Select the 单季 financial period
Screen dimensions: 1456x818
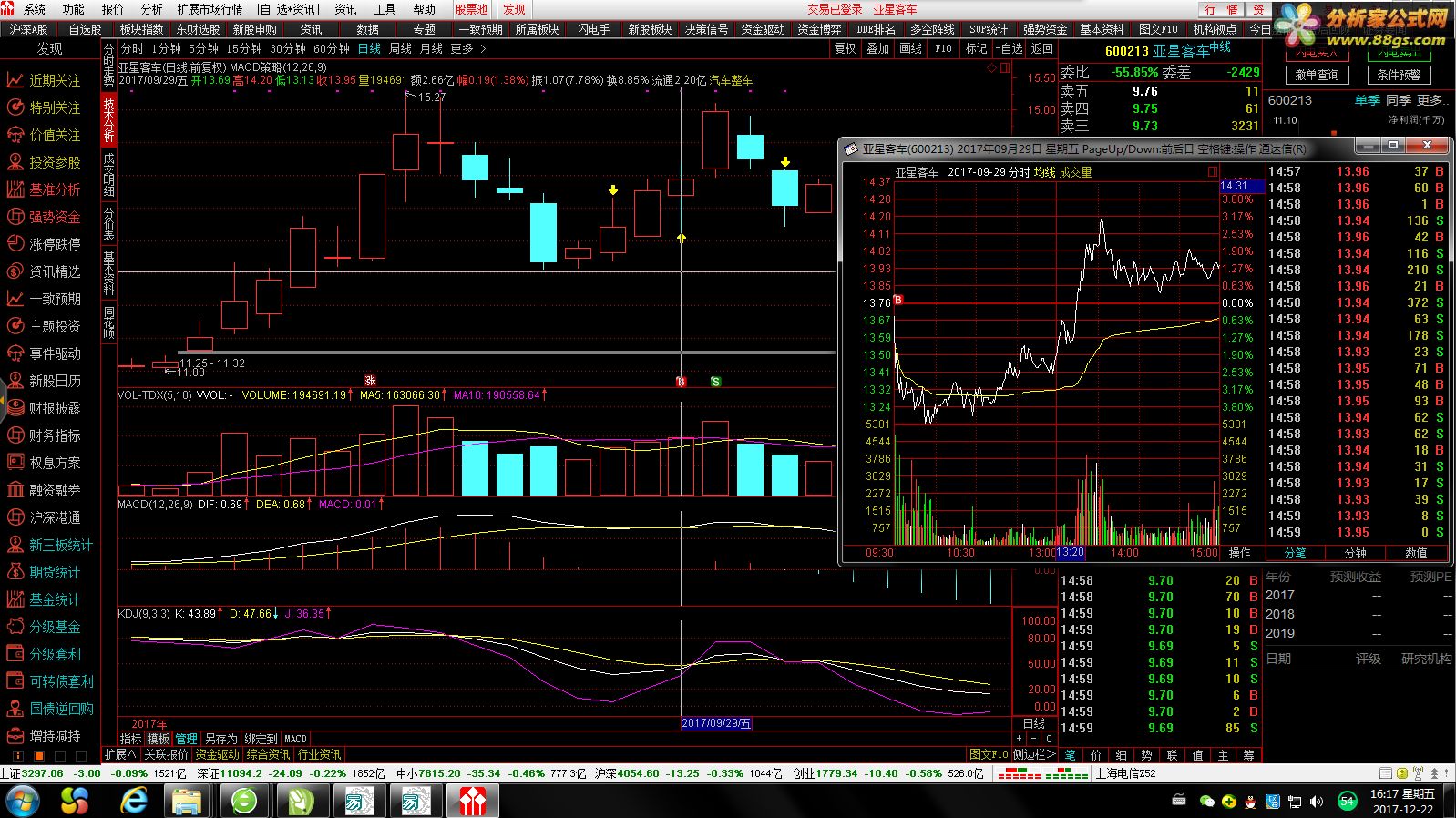click(1367, 100)
